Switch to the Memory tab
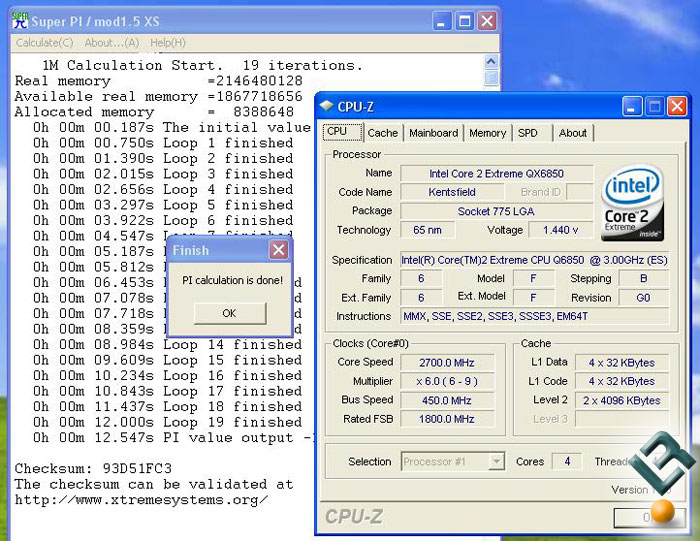Image resolution: width=700 pixels, height=541 pixels. point(488,133)
